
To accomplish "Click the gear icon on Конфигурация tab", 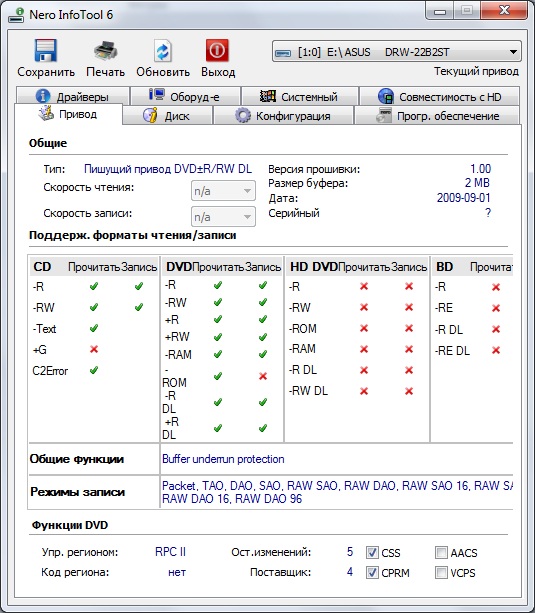I will pyautogui.click(x=242, y=116).
